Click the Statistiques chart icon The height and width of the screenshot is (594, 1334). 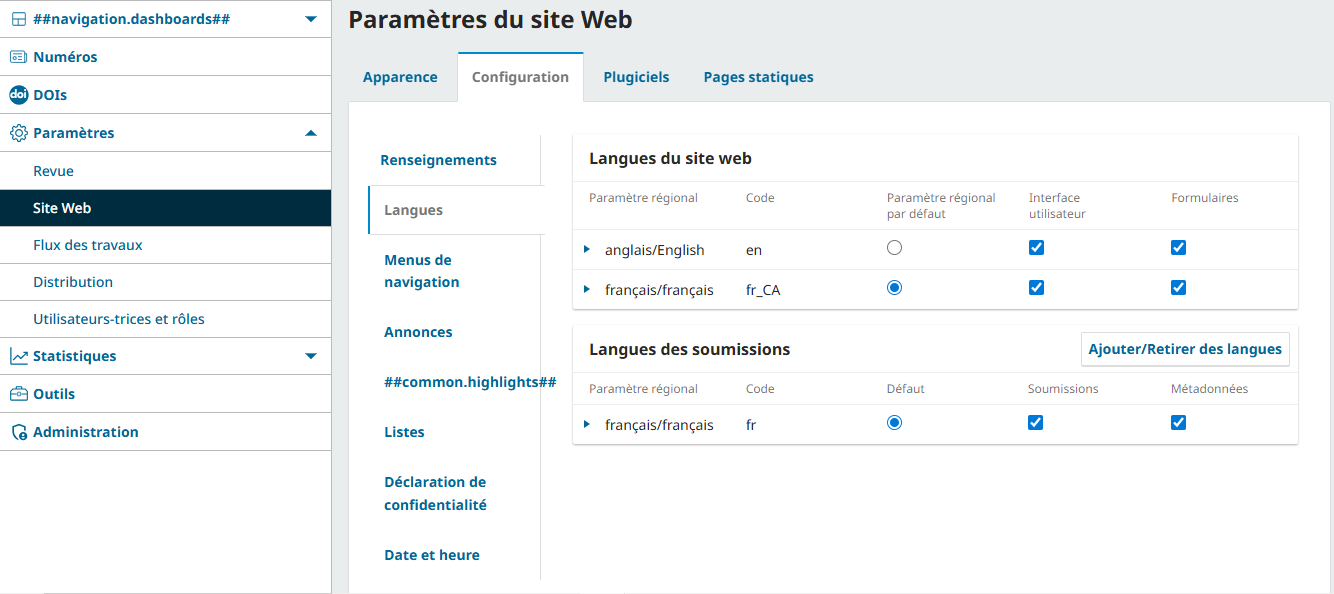(18, 356)
